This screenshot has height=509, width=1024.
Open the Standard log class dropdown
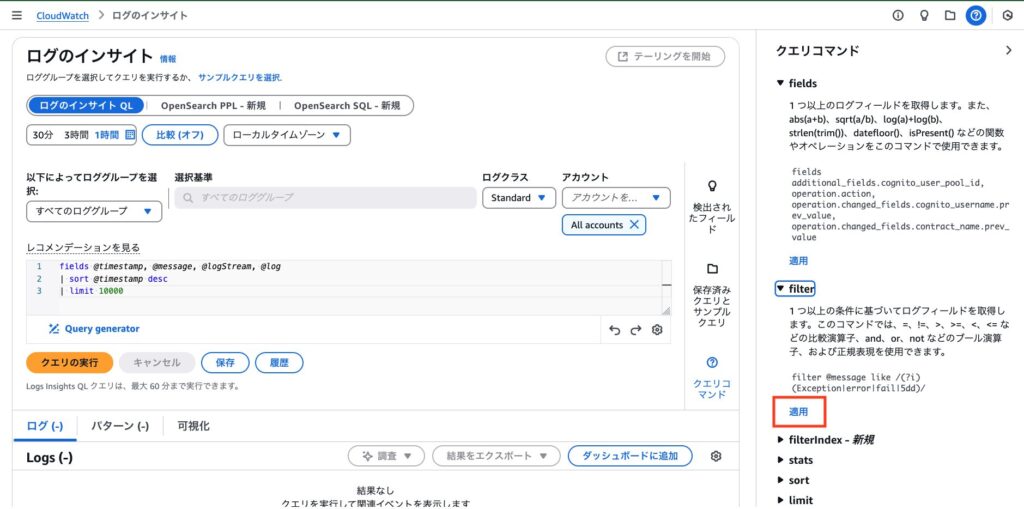coord(519,197)
